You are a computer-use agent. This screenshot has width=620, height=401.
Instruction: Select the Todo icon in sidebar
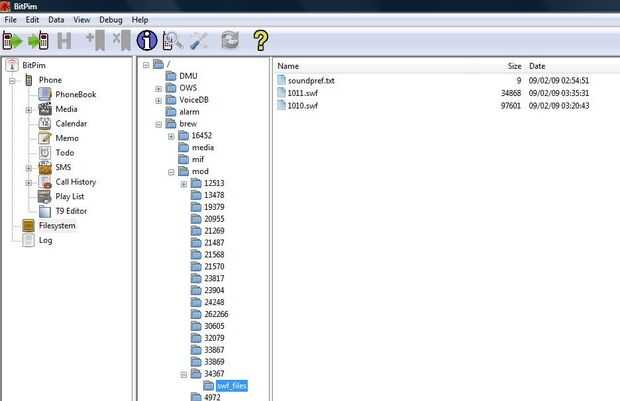pyautogui.click(x=45, y=153)
